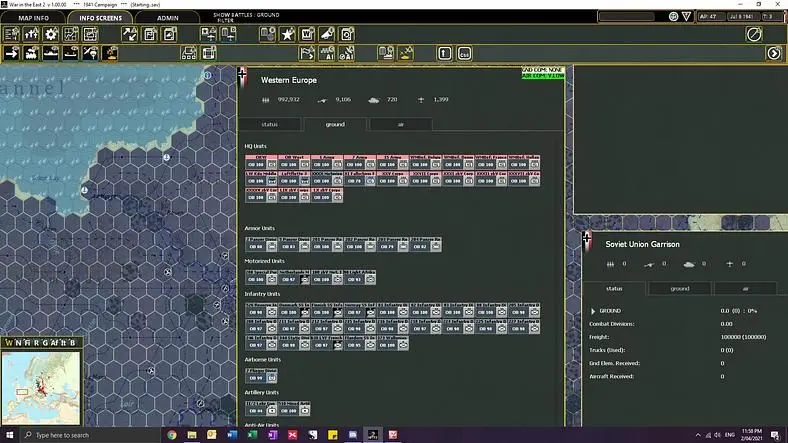Click the report page icon beside F document
The height and width of the screenshot is (443, 788).
point(169,34)
